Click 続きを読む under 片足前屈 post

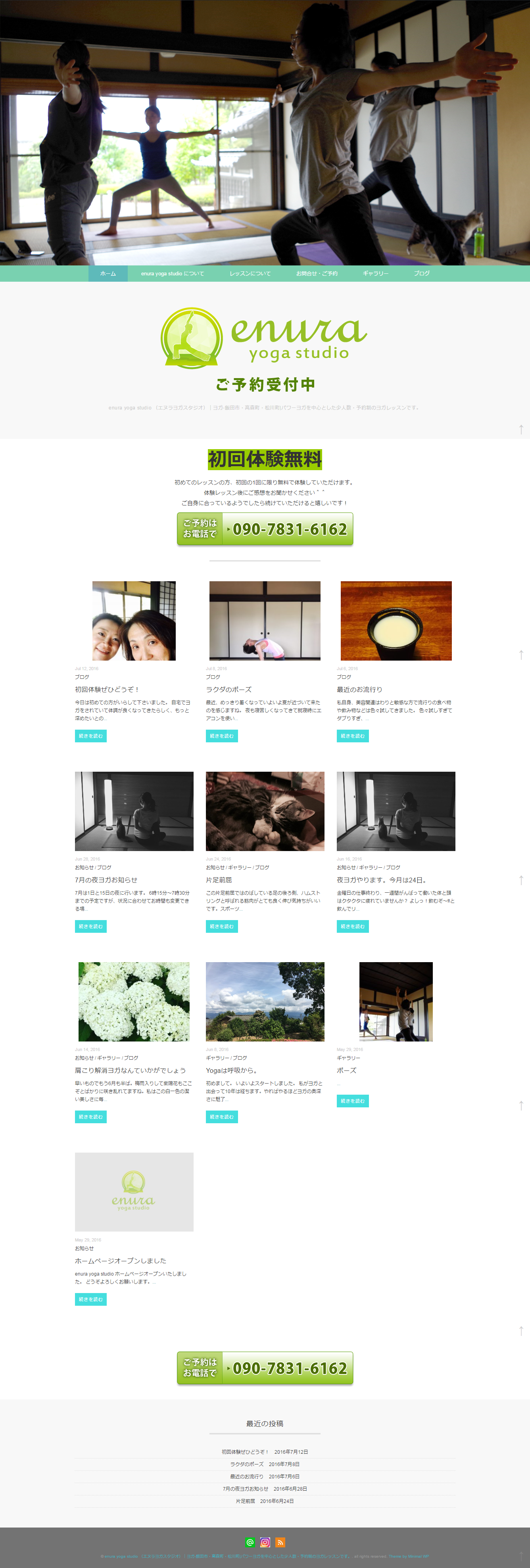pyautogui.click(x=221, y=926)
